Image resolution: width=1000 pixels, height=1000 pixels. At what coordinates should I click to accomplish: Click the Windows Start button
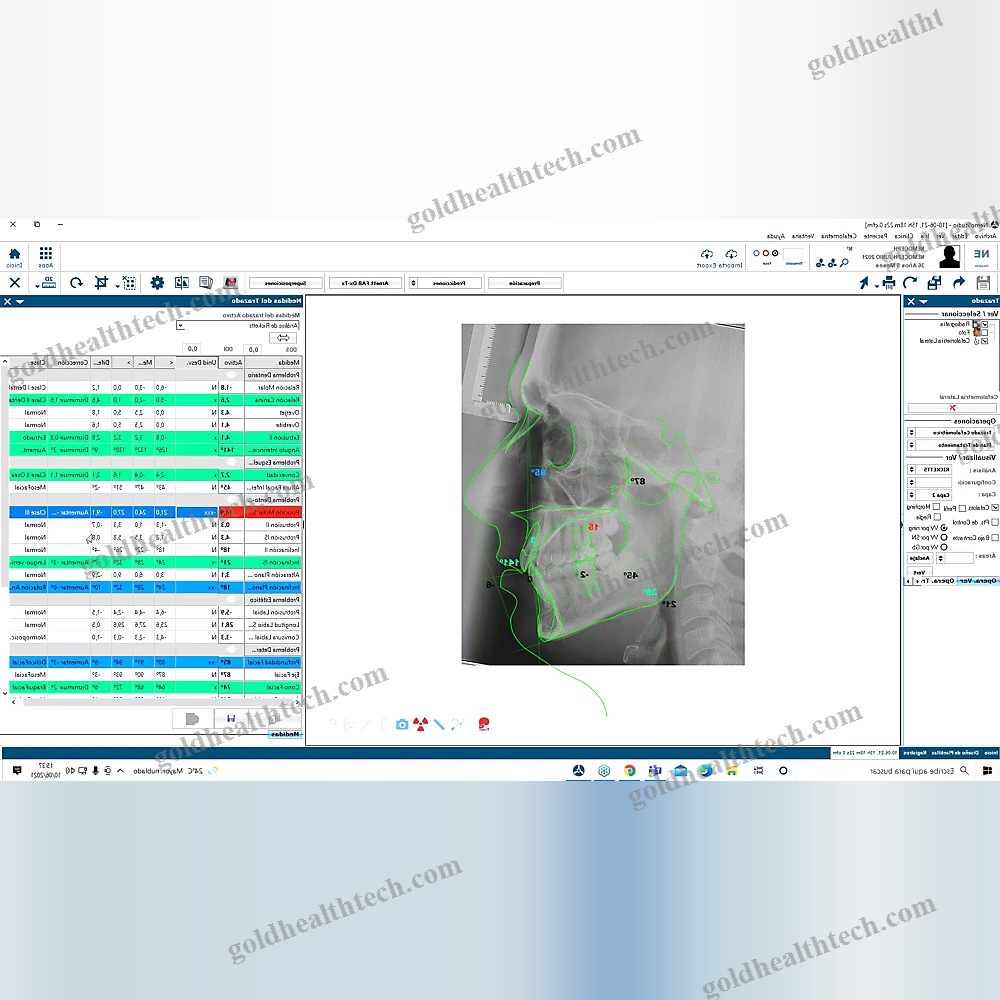pos(987,770)
